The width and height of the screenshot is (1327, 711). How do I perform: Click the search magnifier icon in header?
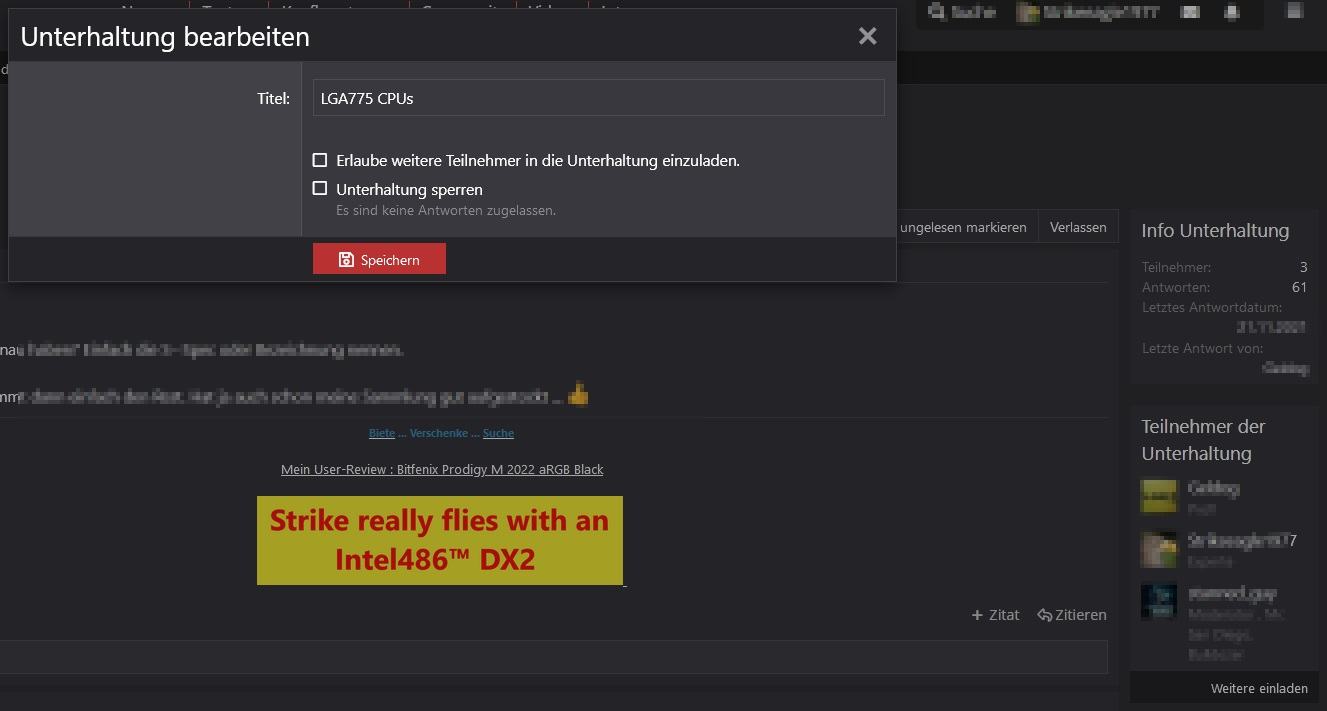point(936,12)
